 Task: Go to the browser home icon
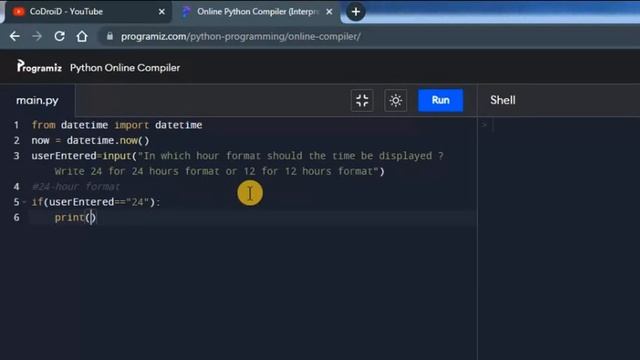pos(82,36)
